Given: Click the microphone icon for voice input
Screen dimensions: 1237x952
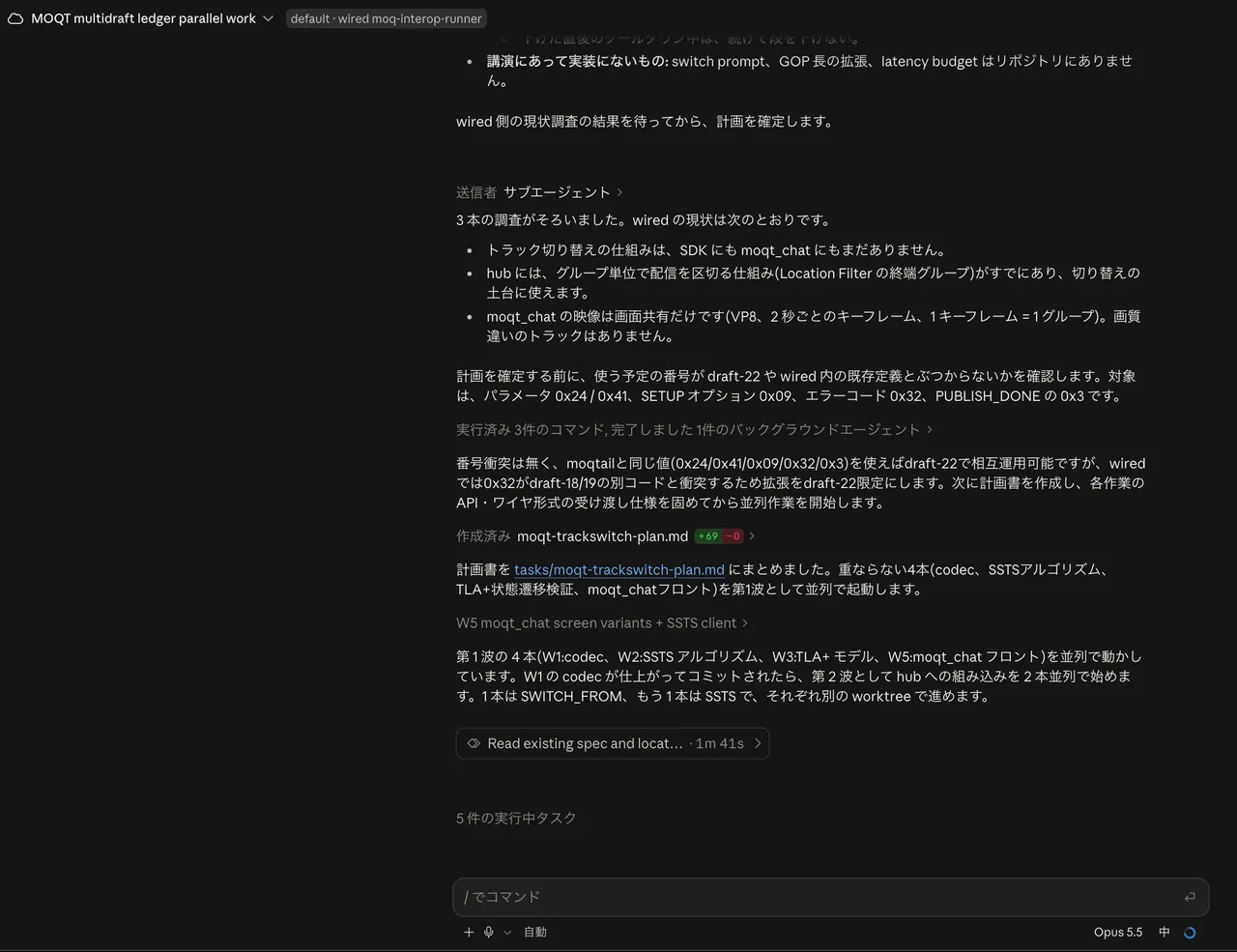Looking at the screenshot, I should (x=489, y=932).
